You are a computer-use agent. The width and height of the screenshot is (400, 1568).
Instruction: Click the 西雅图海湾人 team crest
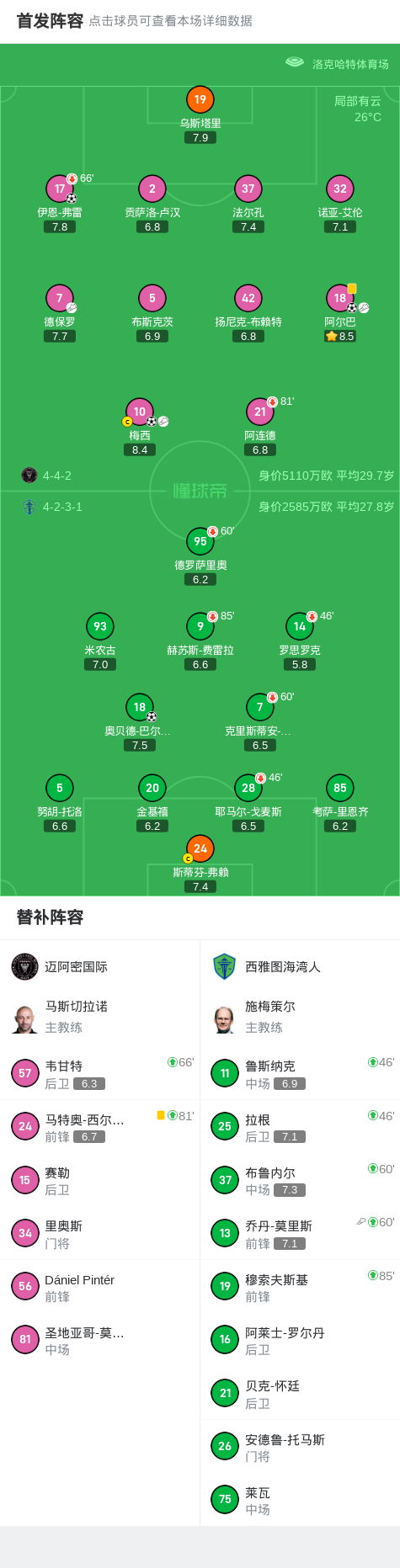(225, 966)
